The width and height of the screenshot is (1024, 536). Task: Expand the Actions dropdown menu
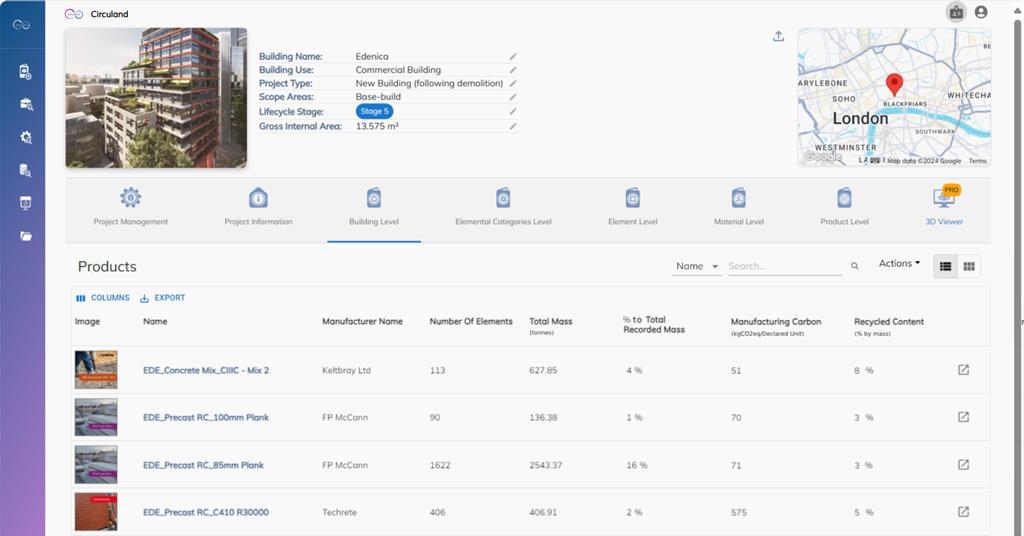point(899,264)
